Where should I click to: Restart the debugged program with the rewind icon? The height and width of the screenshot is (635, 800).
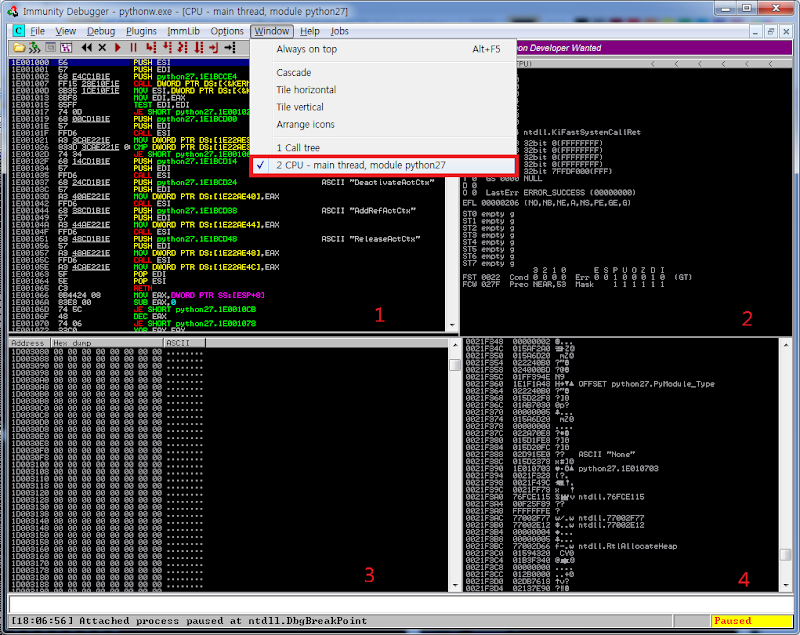[x=86, y=48]
